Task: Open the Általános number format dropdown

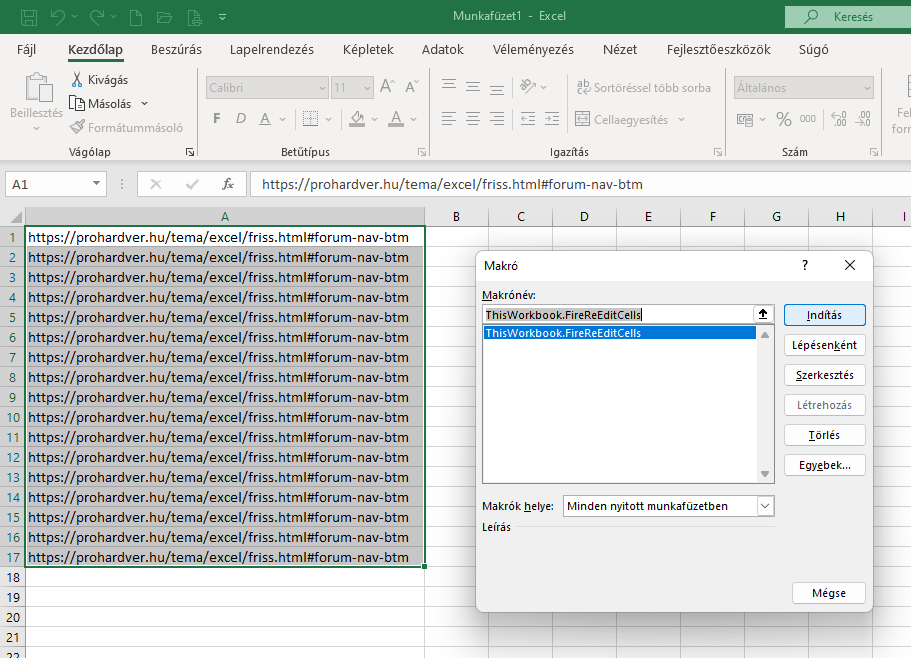Action: point(867,88)
